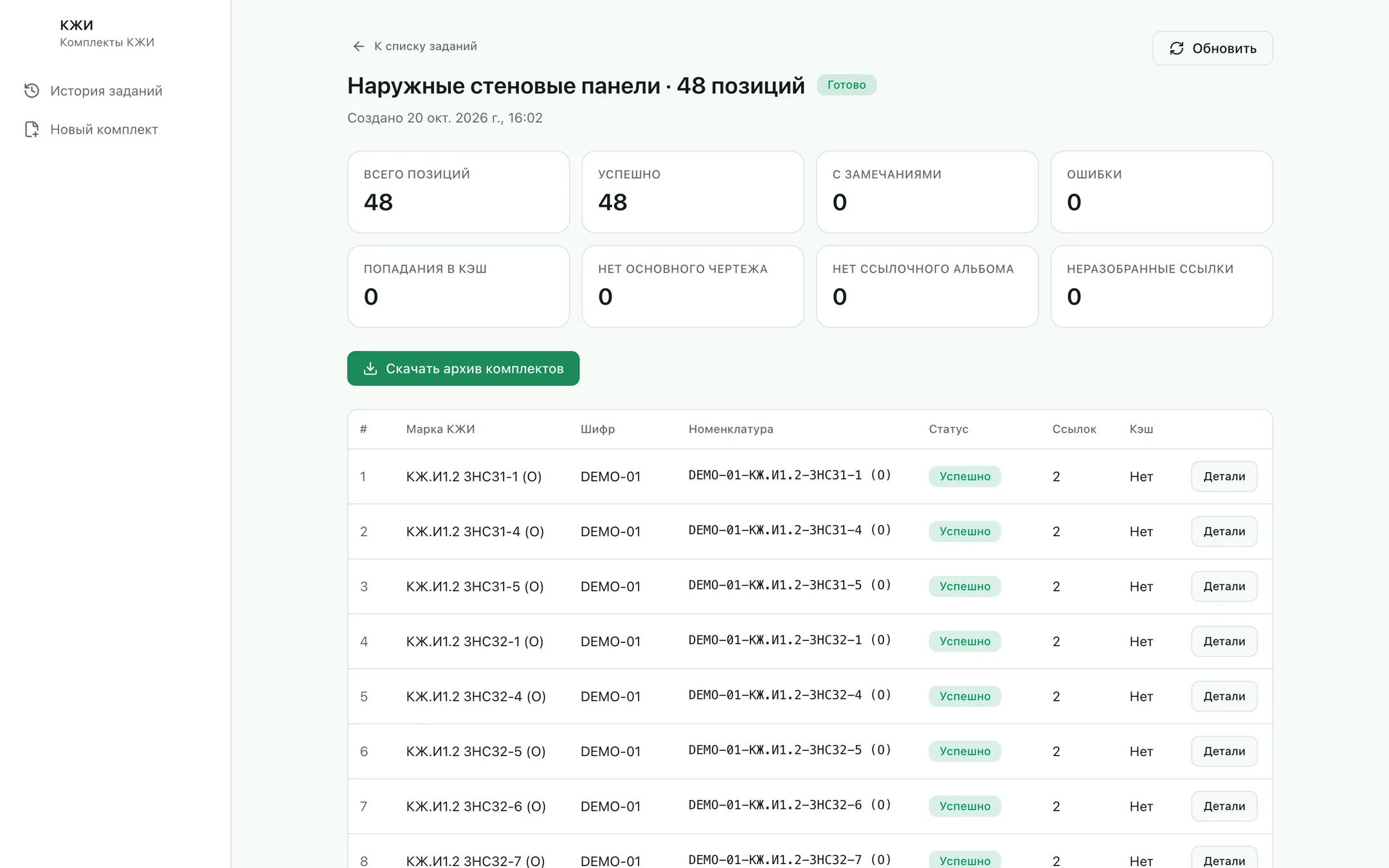Screen dimensions: 1389x868
Task: Click the С замечаниями stat card
Action: (x=927, y=192)
